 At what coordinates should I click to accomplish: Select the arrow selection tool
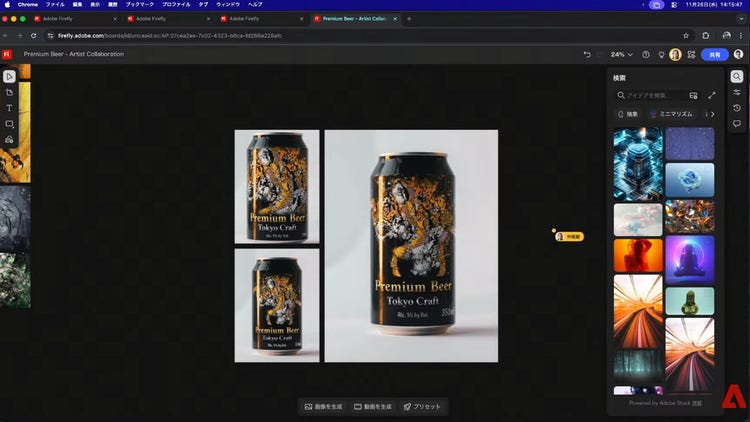(9, 76)
